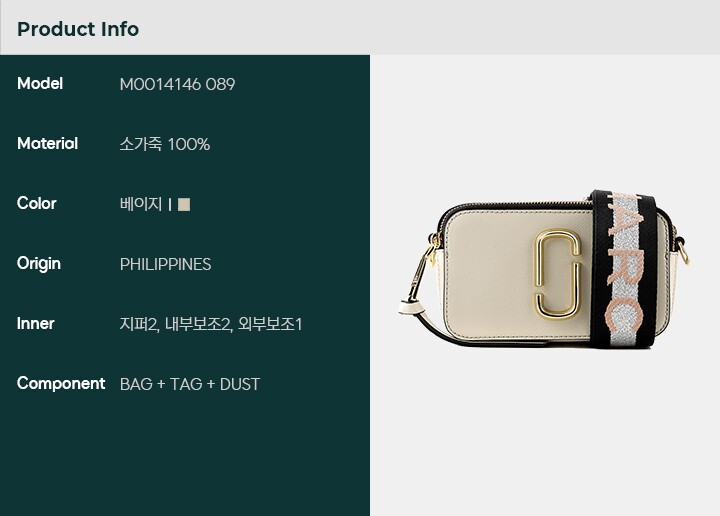Screen dimensions: 720x516
Task: Click the 소가죽 100% material value
Action: click(165, 144)
